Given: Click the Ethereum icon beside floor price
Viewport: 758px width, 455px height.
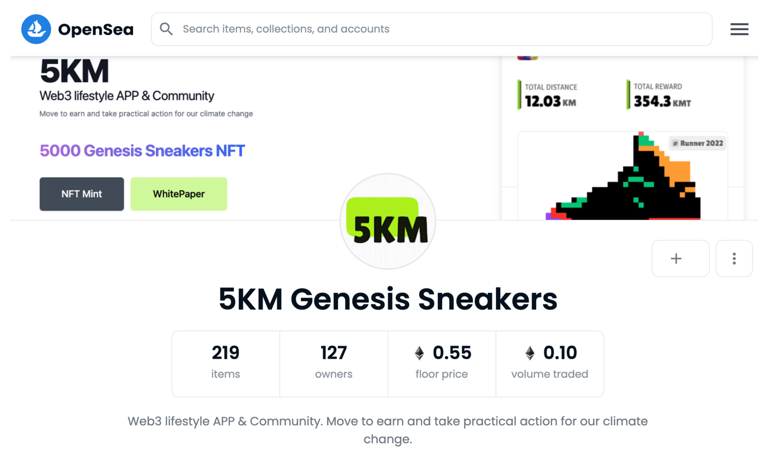Looking at the screenshot, I should click(419, 353).
